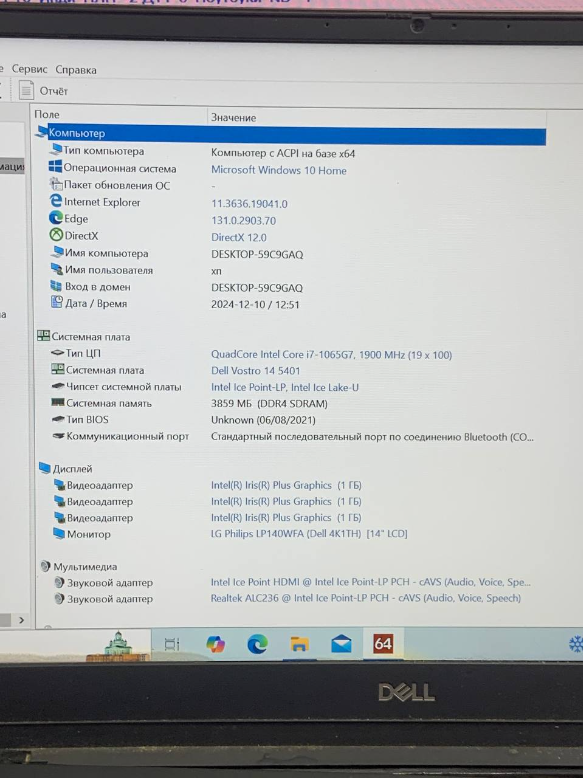Click the Тип ЦП processor icon
Image resolution: width=583 pixels, height=778 pixels.
(58, 353)
